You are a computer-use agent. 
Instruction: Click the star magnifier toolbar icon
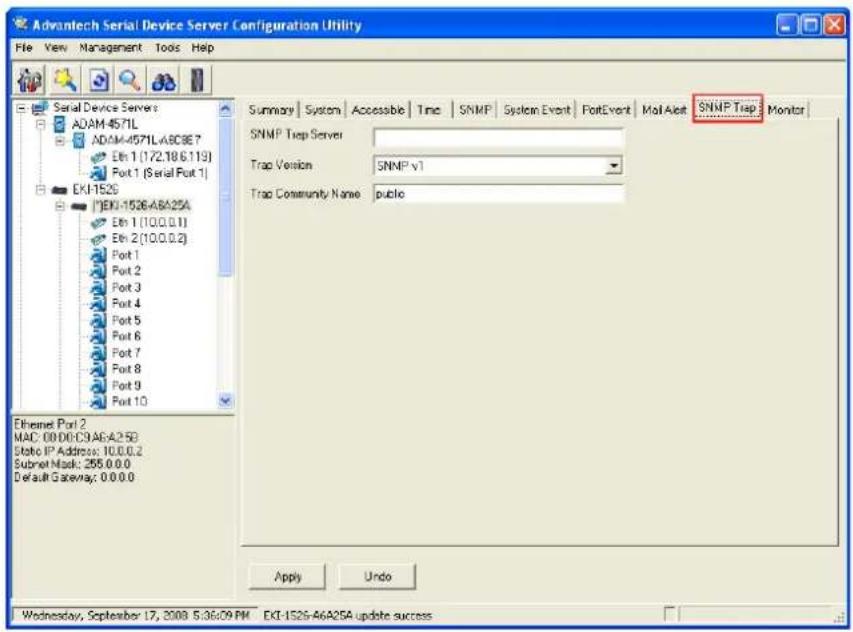(x=65, y=80)
